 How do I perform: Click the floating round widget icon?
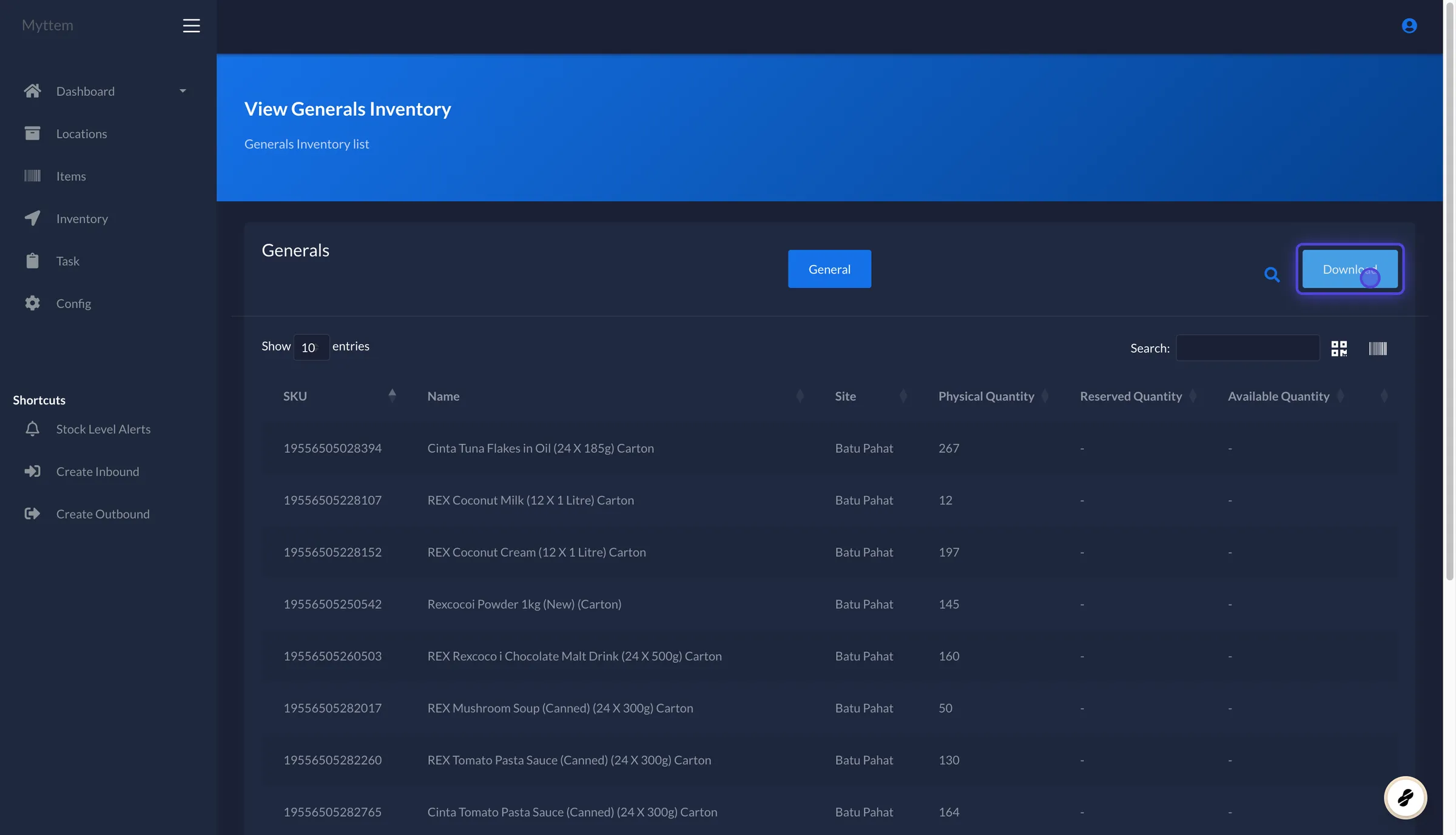[1405, 797]
